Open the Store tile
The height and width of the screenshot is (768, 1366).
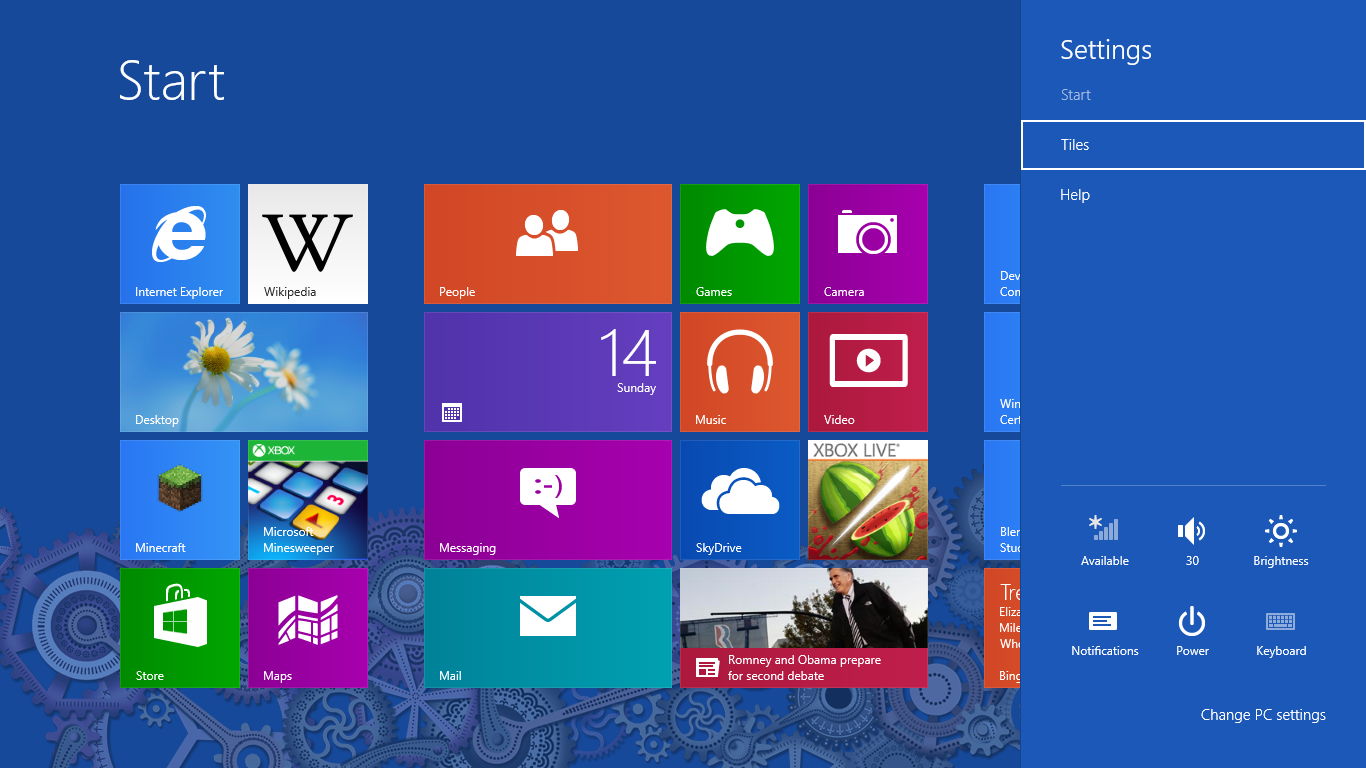point(180,628)
